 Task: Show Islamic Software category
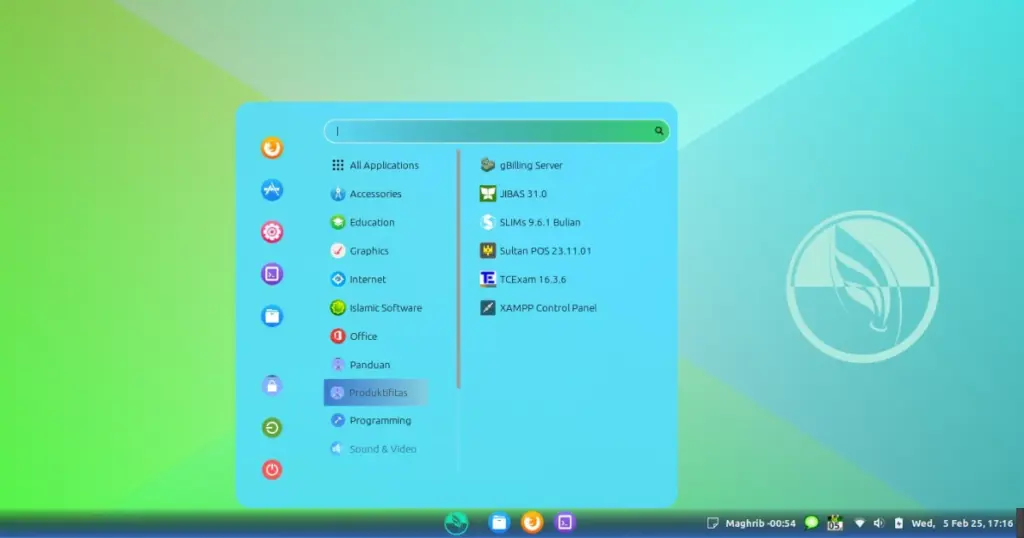click(376, 308)
